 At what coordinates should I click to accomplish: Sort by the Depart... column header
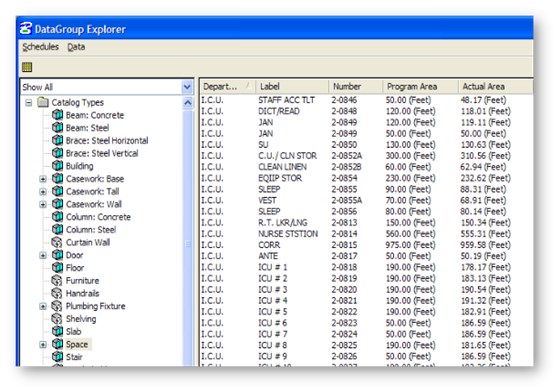(228, 86)
